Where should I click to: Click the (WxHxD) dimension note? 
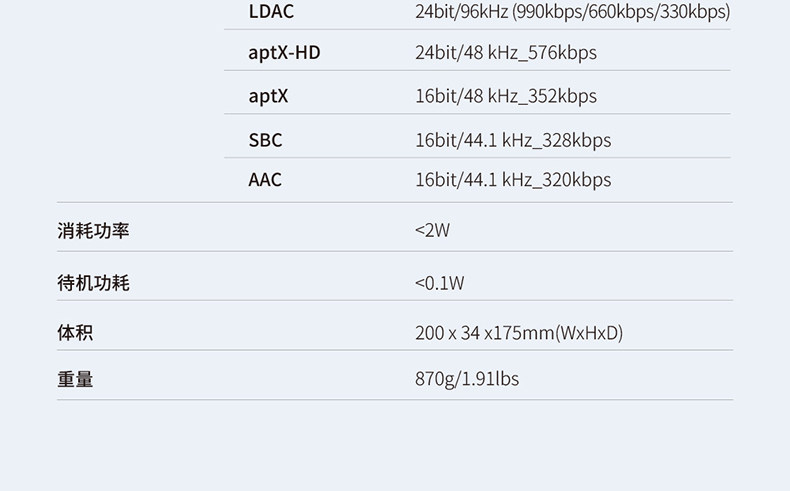point(589,332)
